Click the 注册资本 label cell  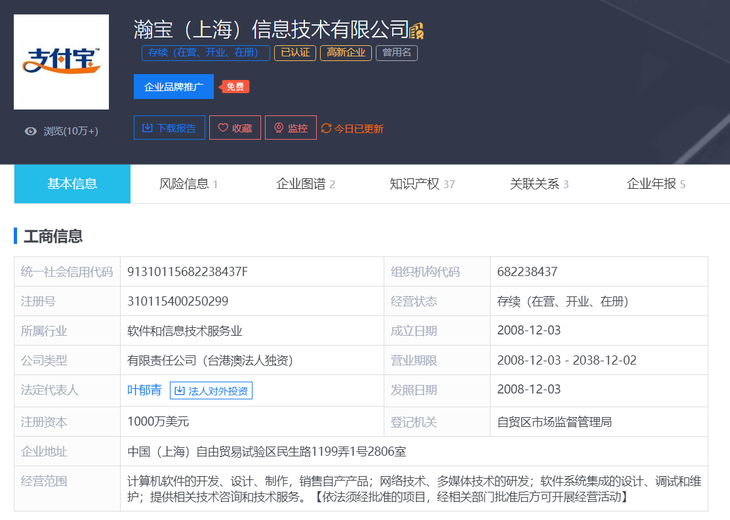[x=67, y=422]
